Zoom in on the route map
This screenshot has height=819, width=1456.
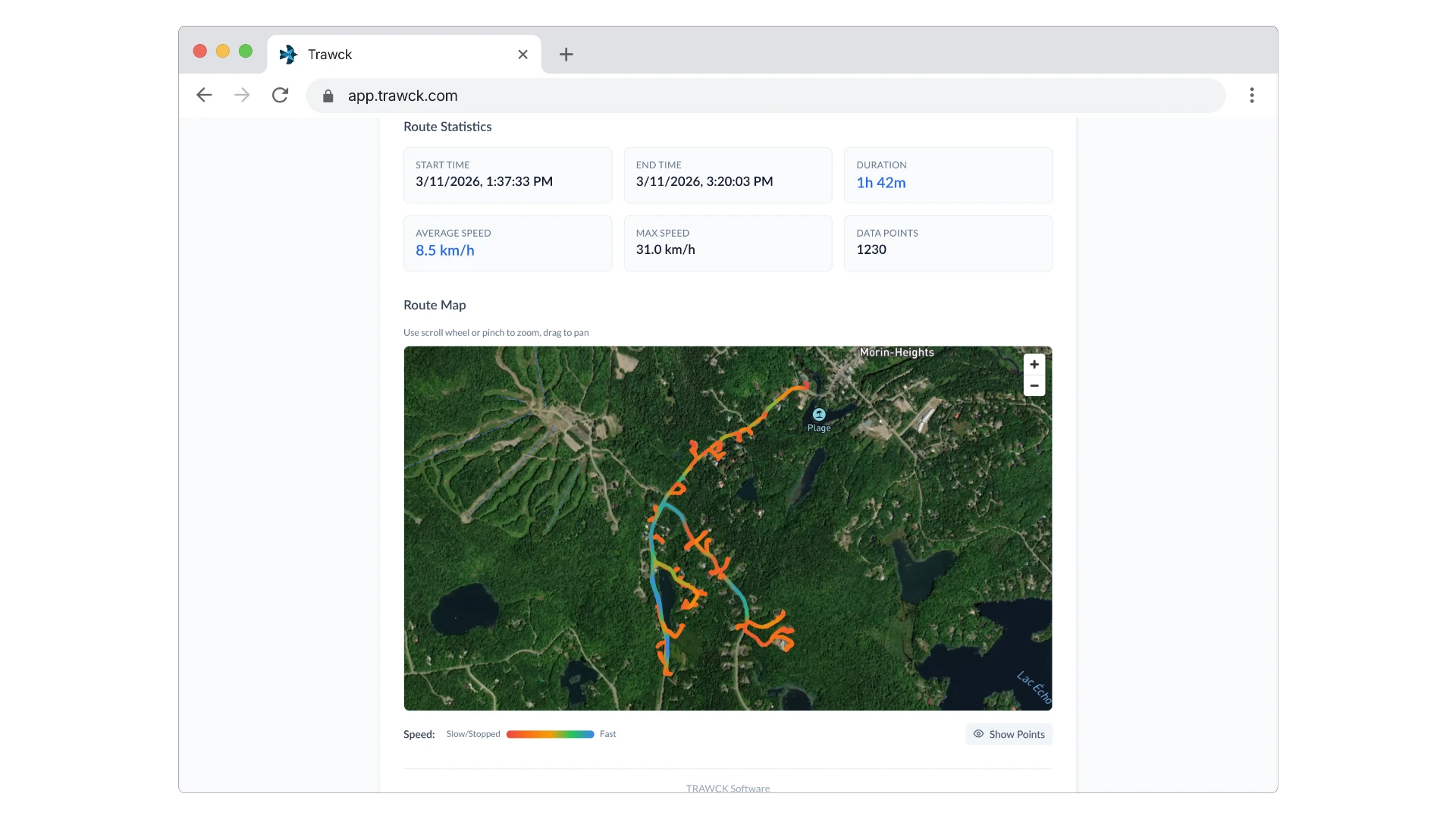pos(1034,365)
